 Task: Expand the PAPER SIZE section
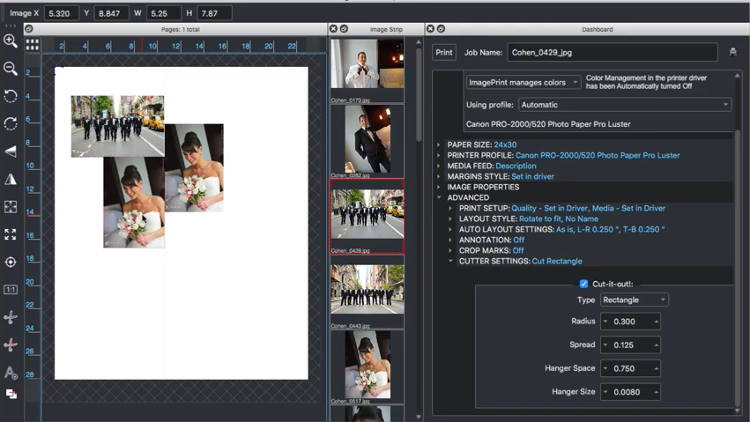439,144
